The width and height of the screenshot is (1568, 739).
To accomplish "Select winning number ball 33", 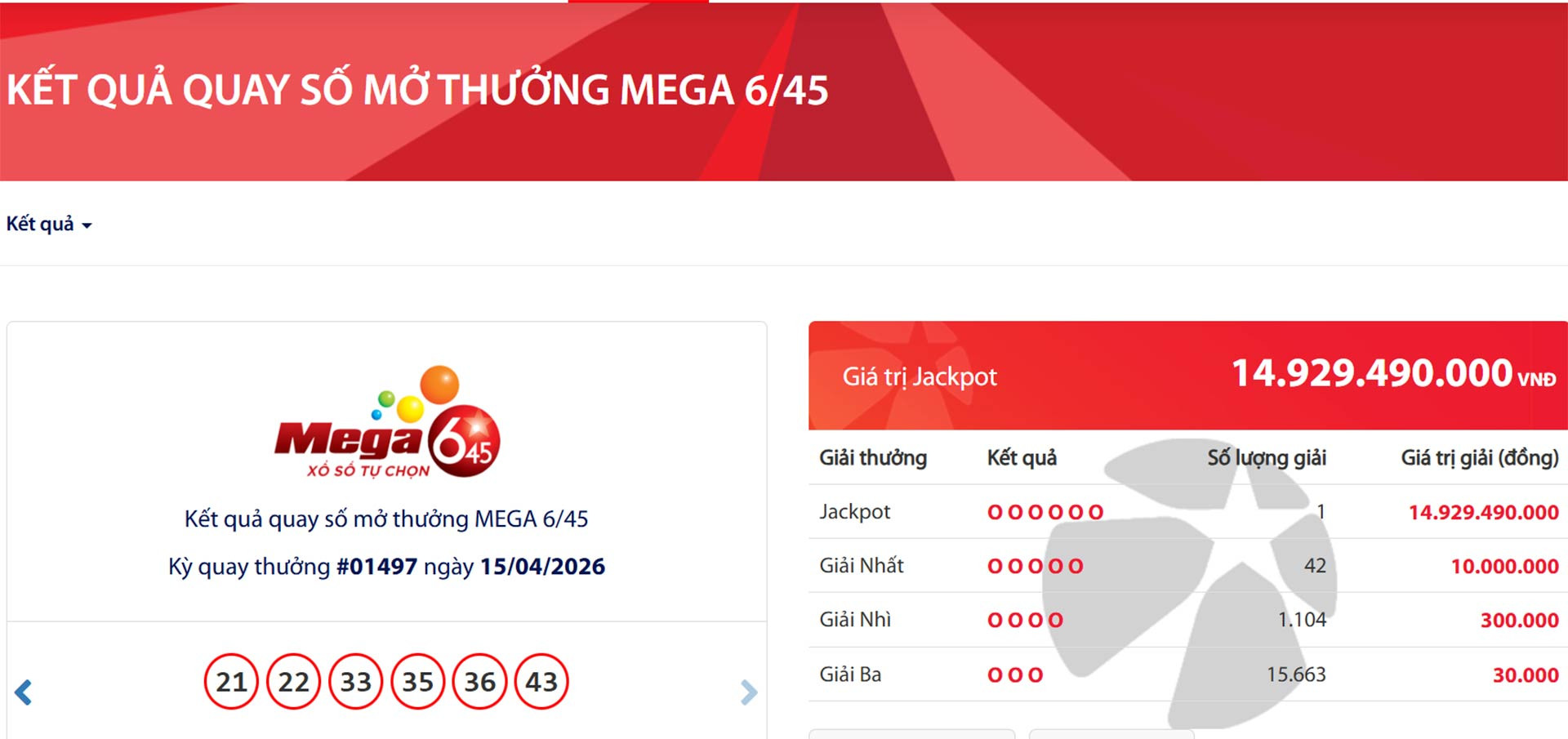I will (355, 681).
